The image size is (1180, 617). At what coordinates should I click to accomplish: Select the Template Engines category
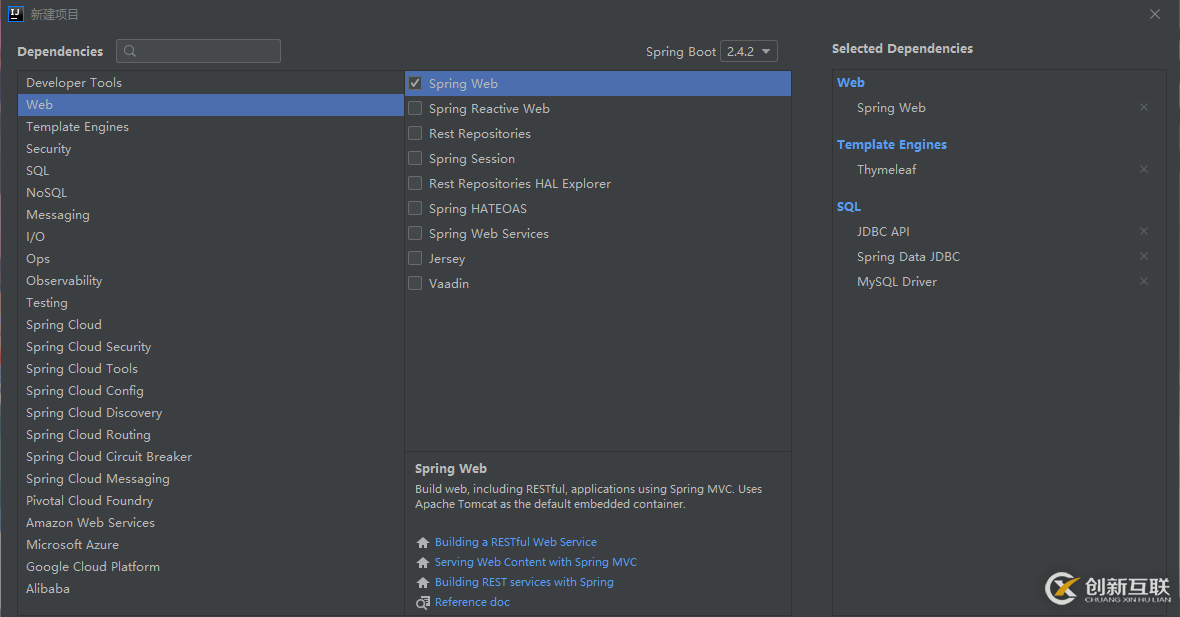coord(211,126)
